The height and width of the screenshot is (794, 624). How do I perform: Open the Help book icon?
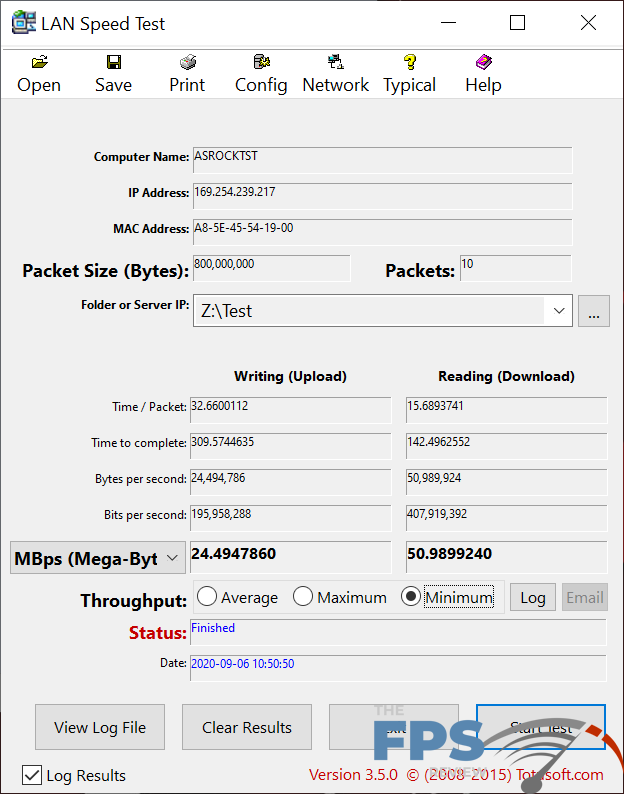pos(484,62)
